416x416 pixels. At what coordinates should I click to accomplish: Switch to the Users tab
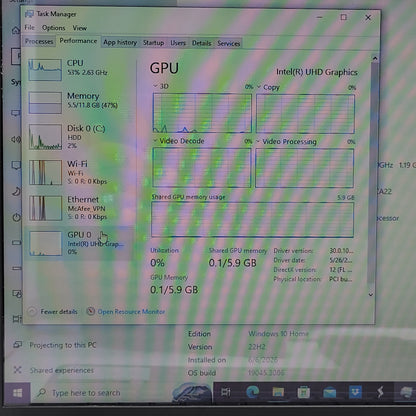[178, 43]
